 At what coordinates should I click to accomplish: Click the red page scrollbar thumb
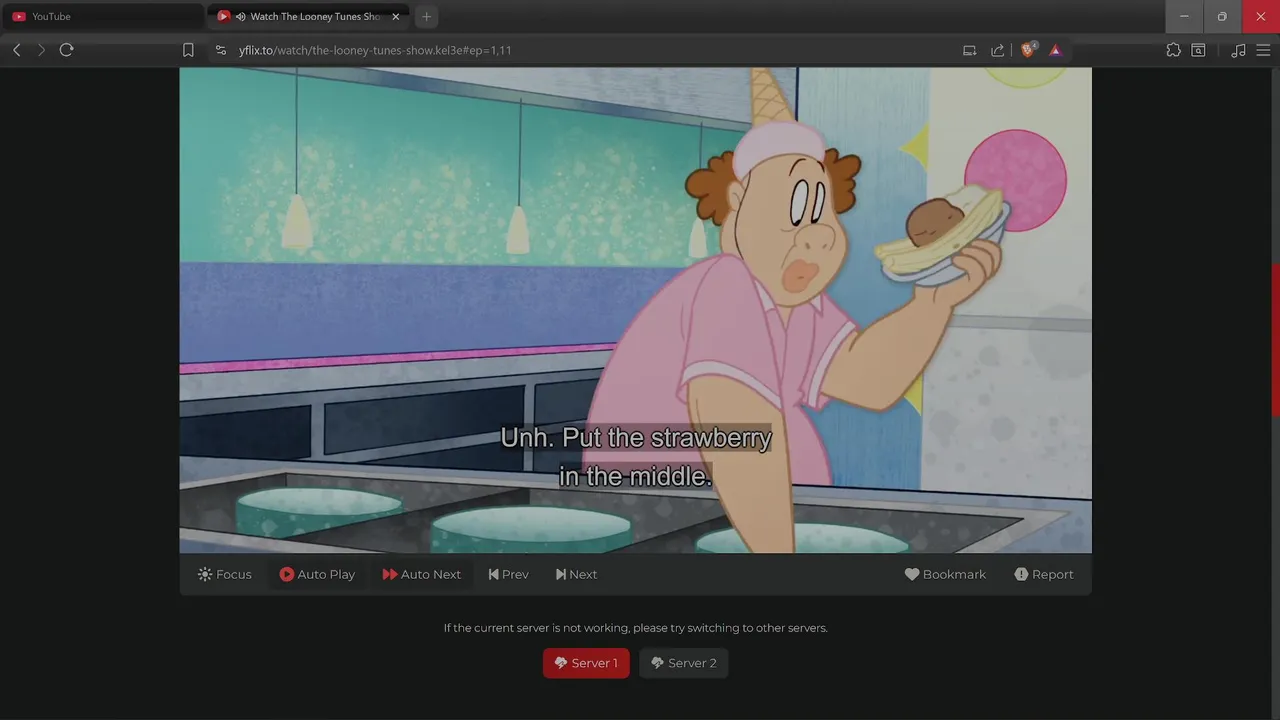coord(1275,340)
